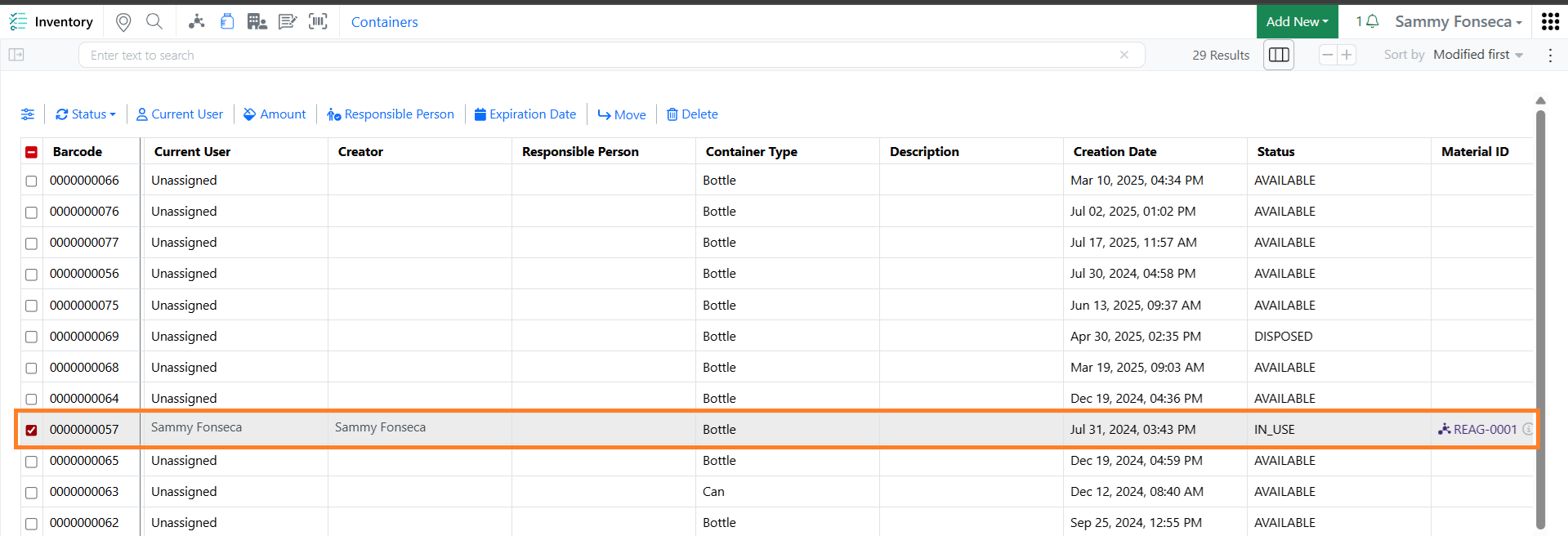Check the box for barcode 0000000066
Screen dimensions: 1568x536
point(31,181)
